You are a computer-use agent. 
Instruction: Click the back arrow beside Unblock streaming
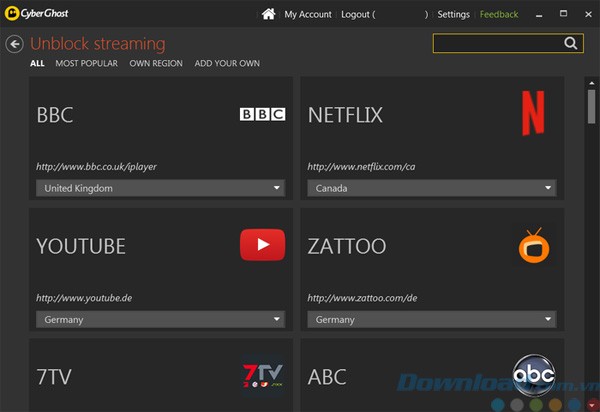[14, 44]
